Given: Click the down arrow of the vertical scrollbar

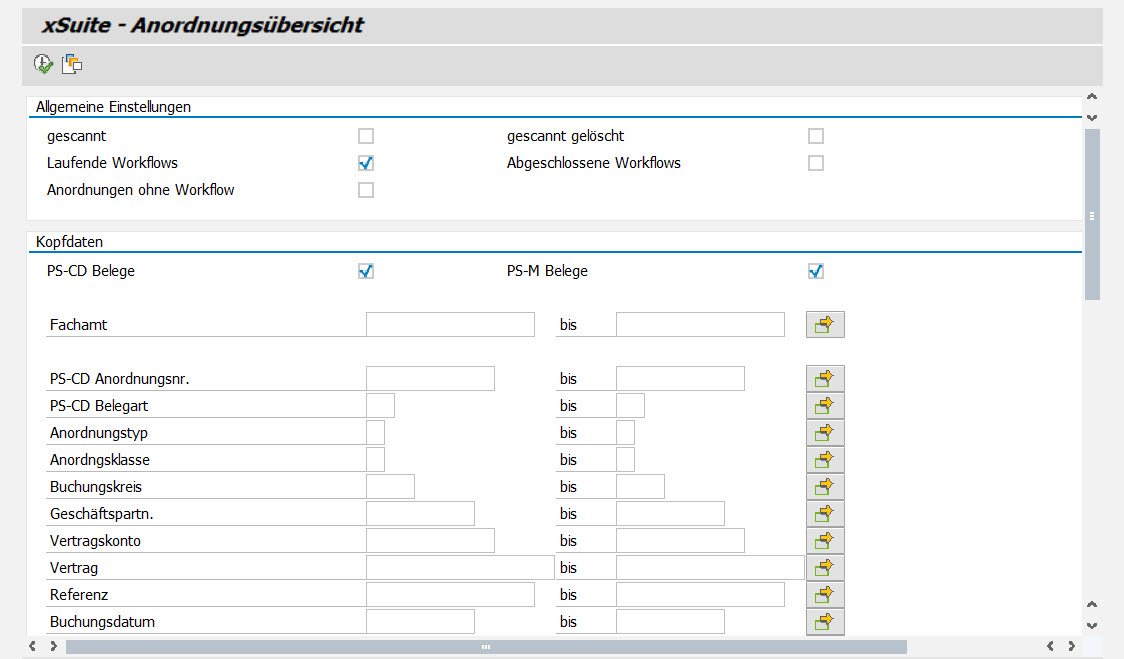Looking at the screenshot, I should point(1090,623).
